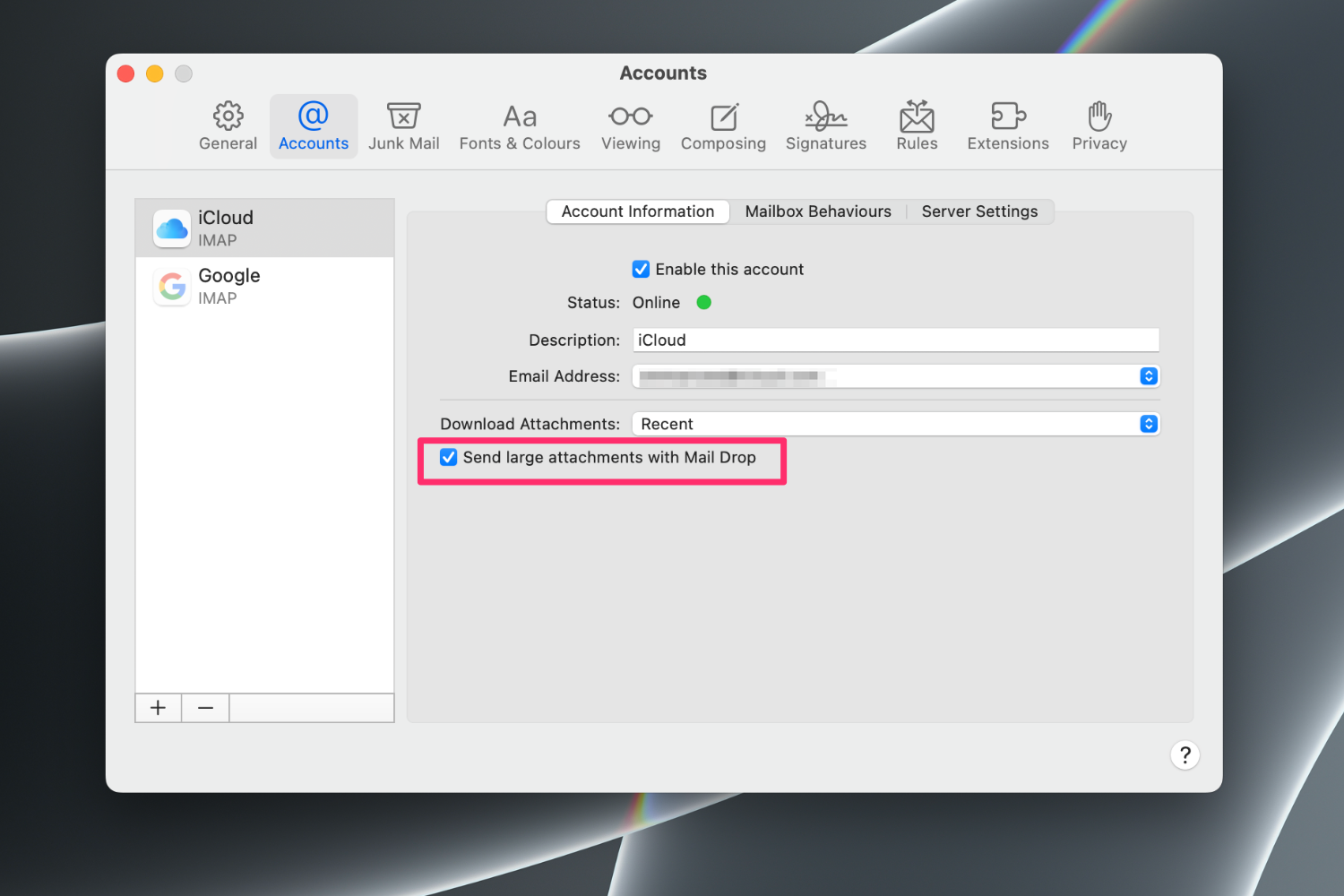Viewport: 1344px width, 896px height.
Task: Disable the Enable this account checkbox
Action: coord(641,269)
